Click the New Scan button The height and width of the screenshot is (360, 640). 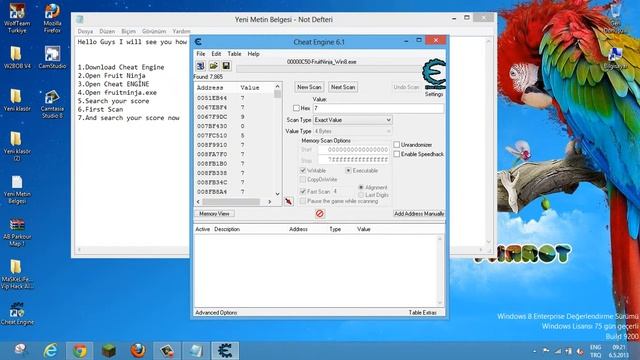pyautogui.click(x=309, y=87)
